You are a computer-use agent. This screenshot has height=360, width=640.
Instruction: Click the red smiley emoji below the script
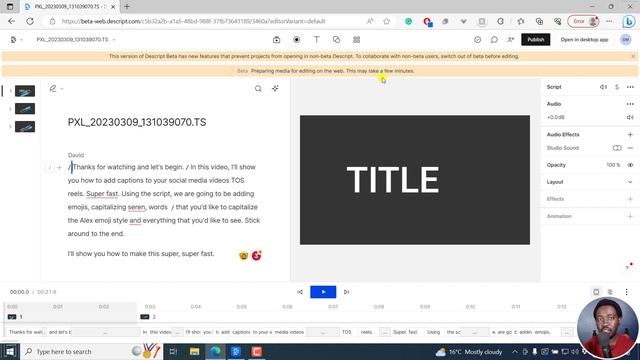point(256,256)
